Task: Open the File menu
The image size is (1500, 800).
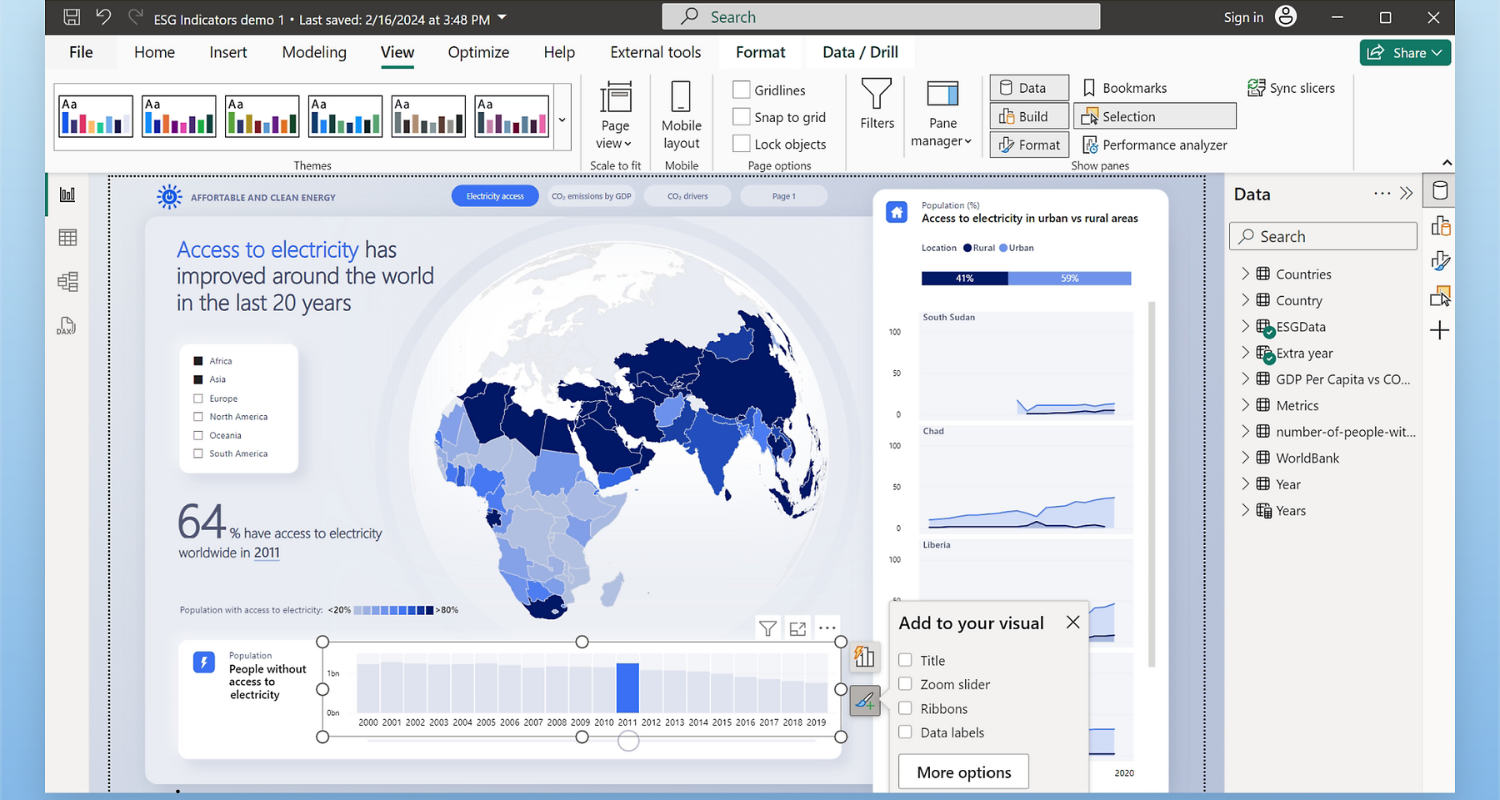Action: click(x=81, y=52)
